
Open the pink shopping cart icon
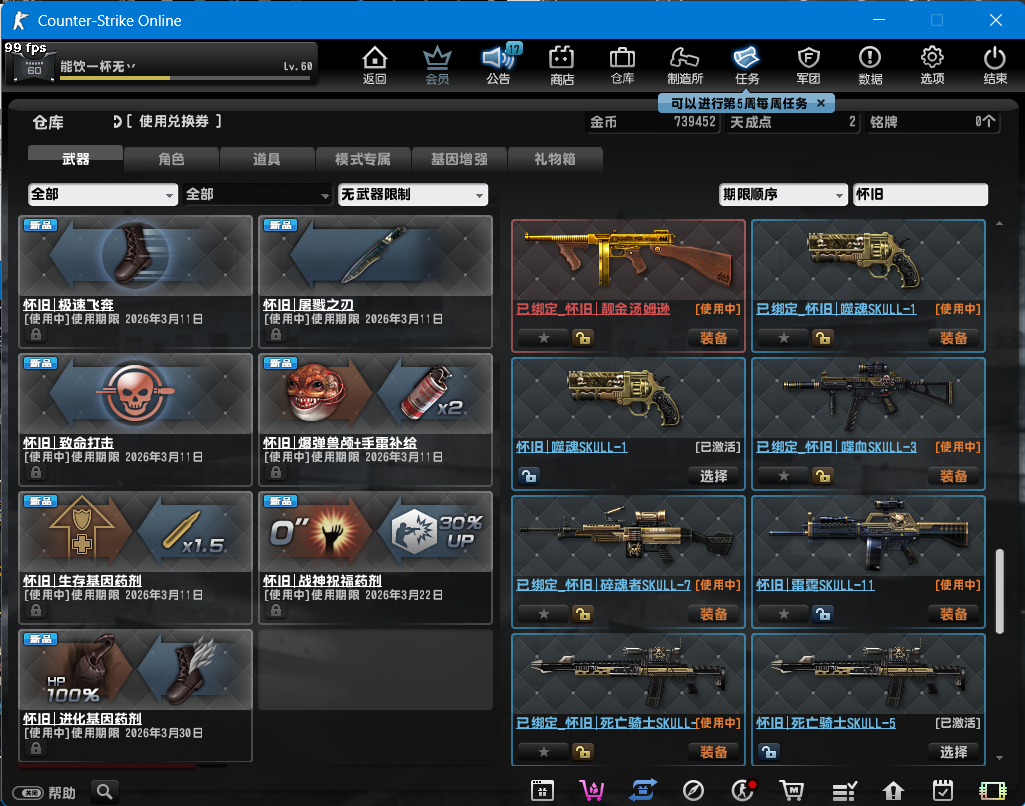coord(592,791)
